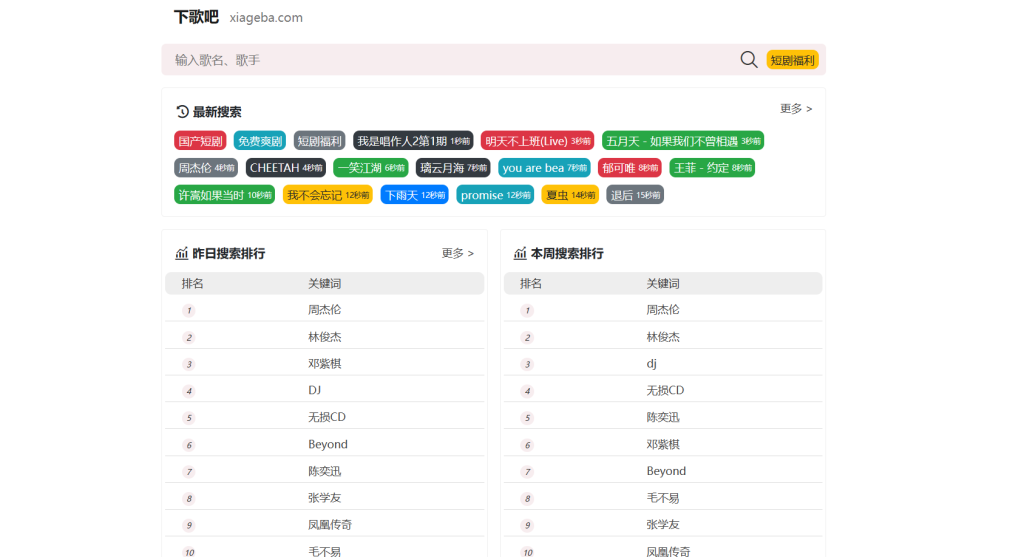Screen dimensions: 1024x557
Task: Click rank badge 1 in yesterday's ranking
Action: point(189,310)
